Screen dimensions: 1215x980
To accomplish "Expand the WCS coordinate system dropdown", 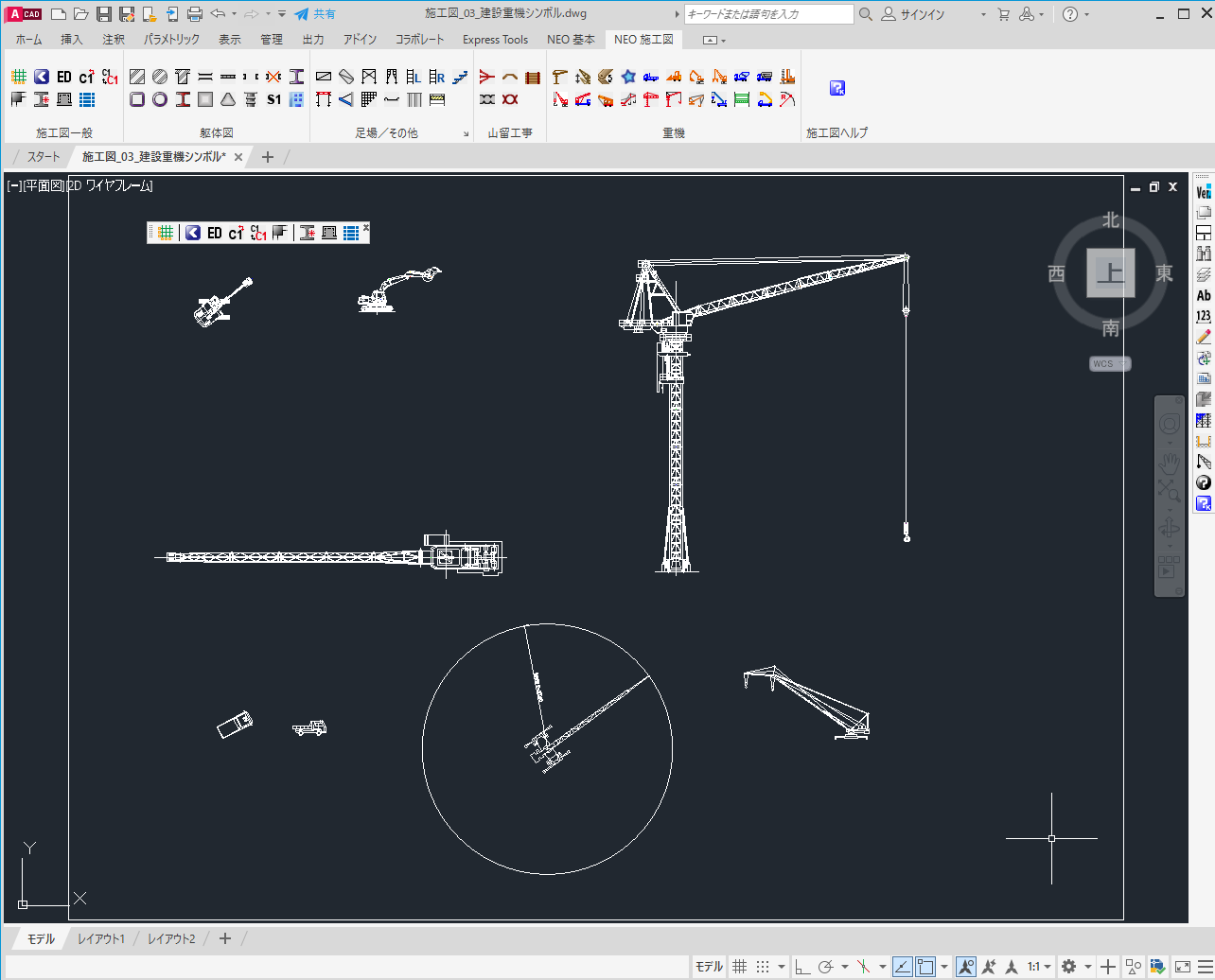I will coord(1110,364).
